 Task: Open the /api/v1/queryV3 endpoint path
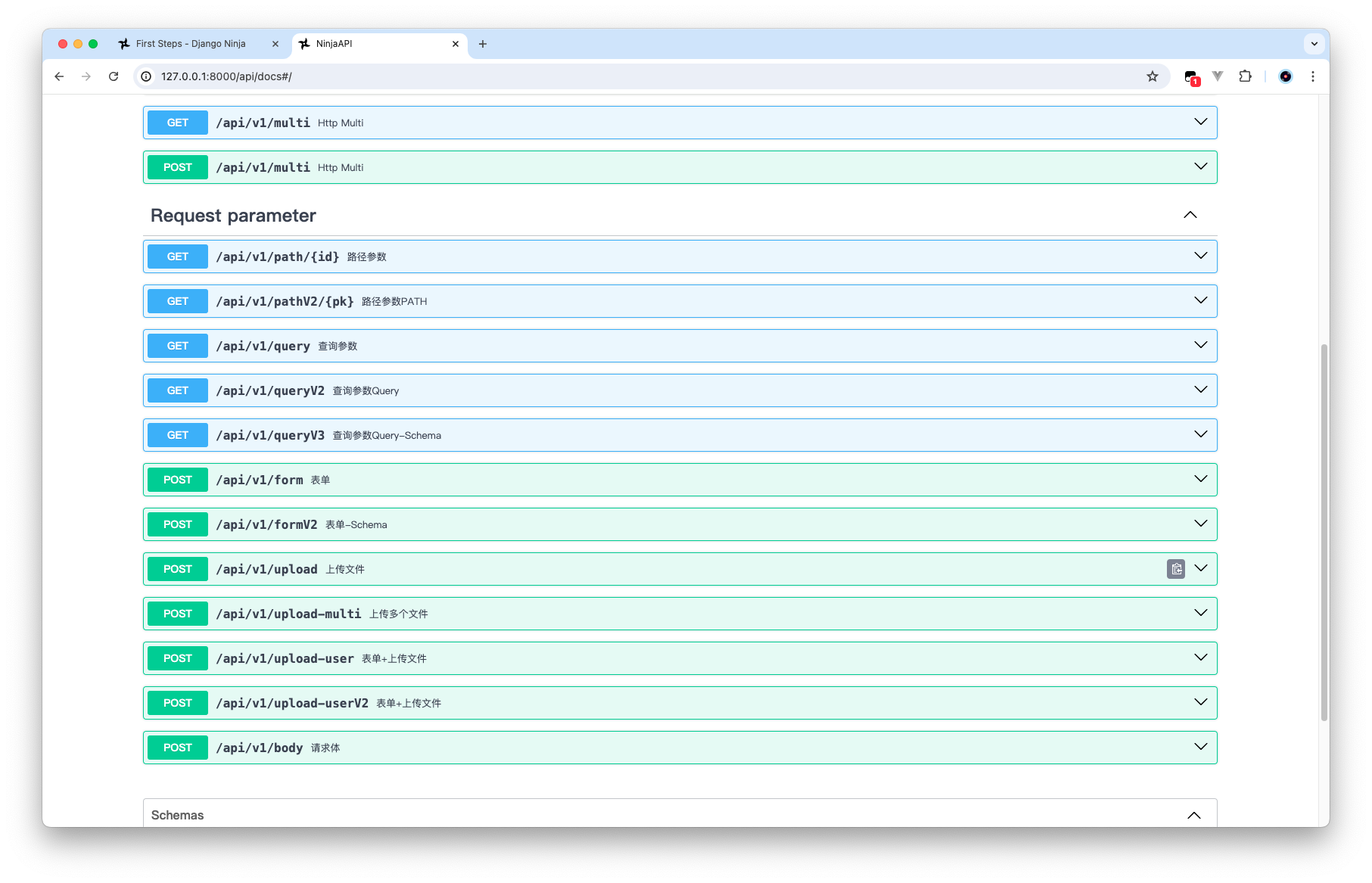coord(270,435)
